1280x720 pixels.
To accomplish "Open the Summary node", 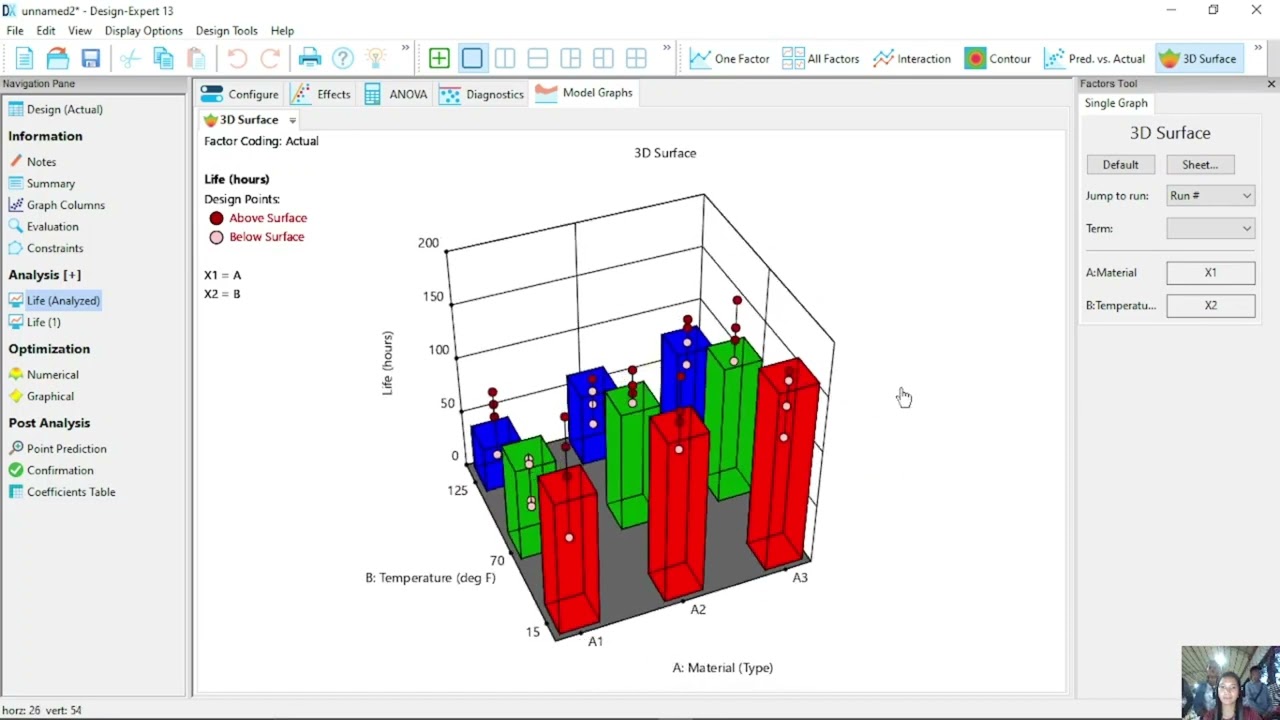I will click(x=42, y=184).
